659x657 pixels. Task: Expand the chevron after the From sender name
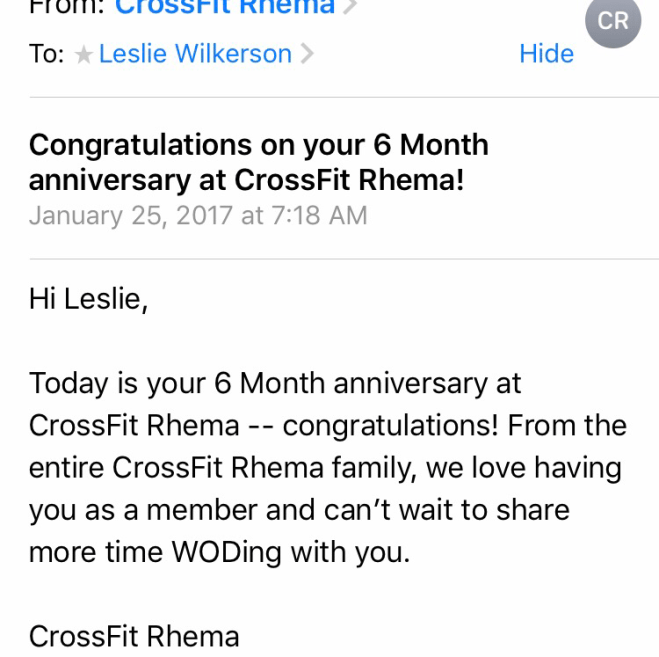351,8
